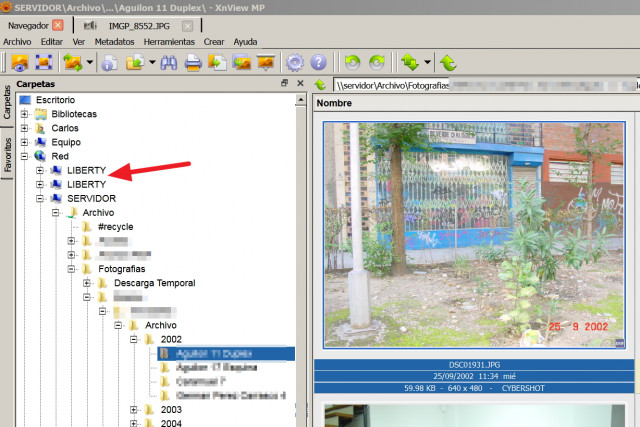640x427 pixels.
Task: Select Bibliotecas in the folder tree
Action: pyautogui.click(x=74, y=114)
